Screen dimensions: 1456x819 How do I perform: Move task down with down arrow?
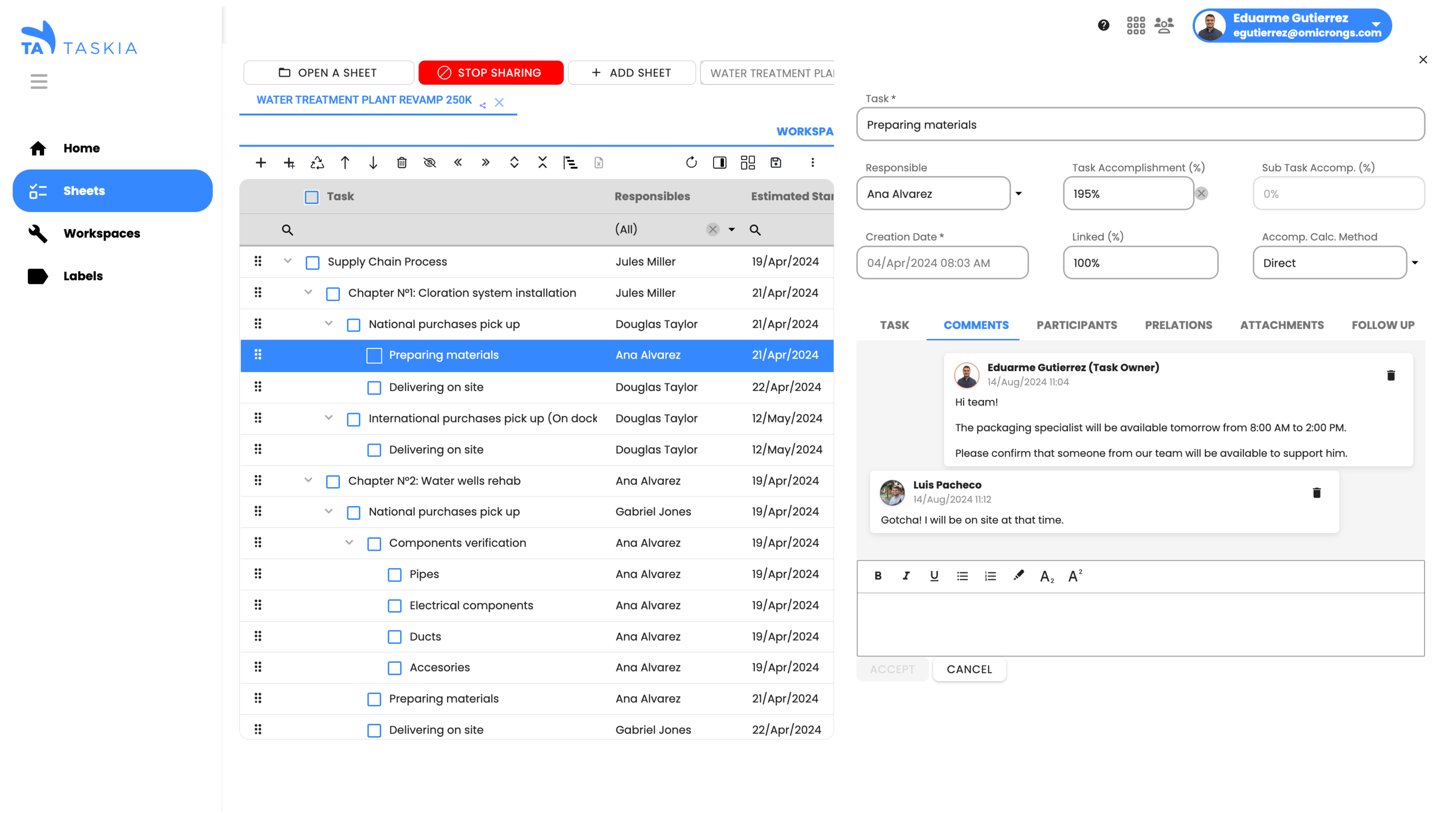(x=373, y=163)
